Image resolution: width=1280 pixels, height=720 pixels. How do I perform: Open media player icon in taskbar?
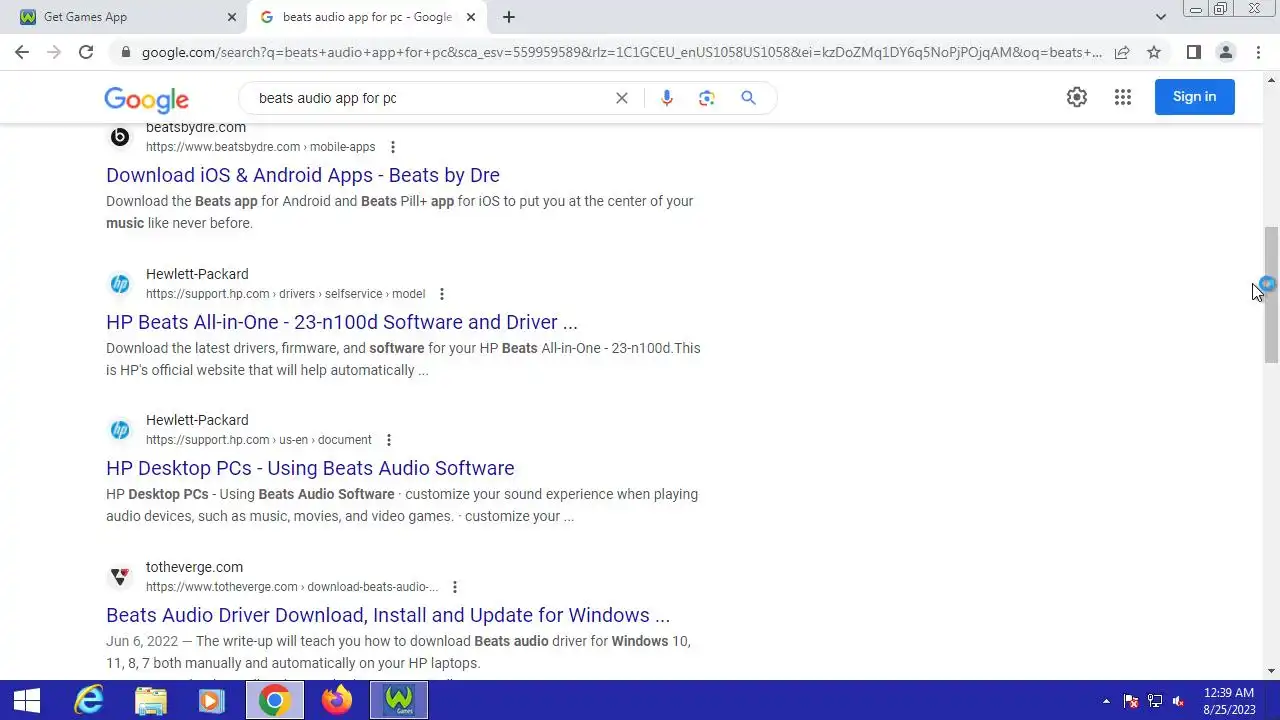pyautogui.click(x=211, y=701)
